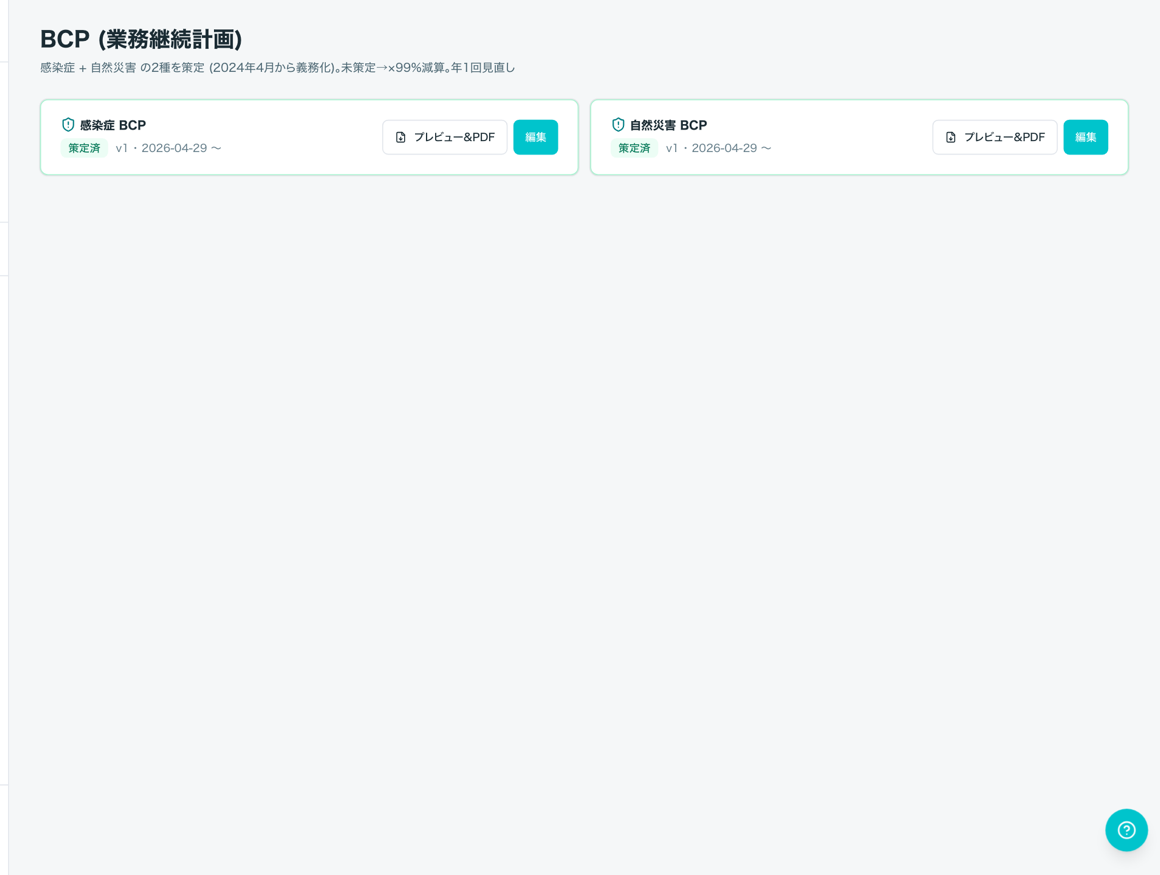The width and height of the screenshot is (1160, 875).
Task: Click the subtitle about 2024年4月から義務化
Action: point(277,67)
